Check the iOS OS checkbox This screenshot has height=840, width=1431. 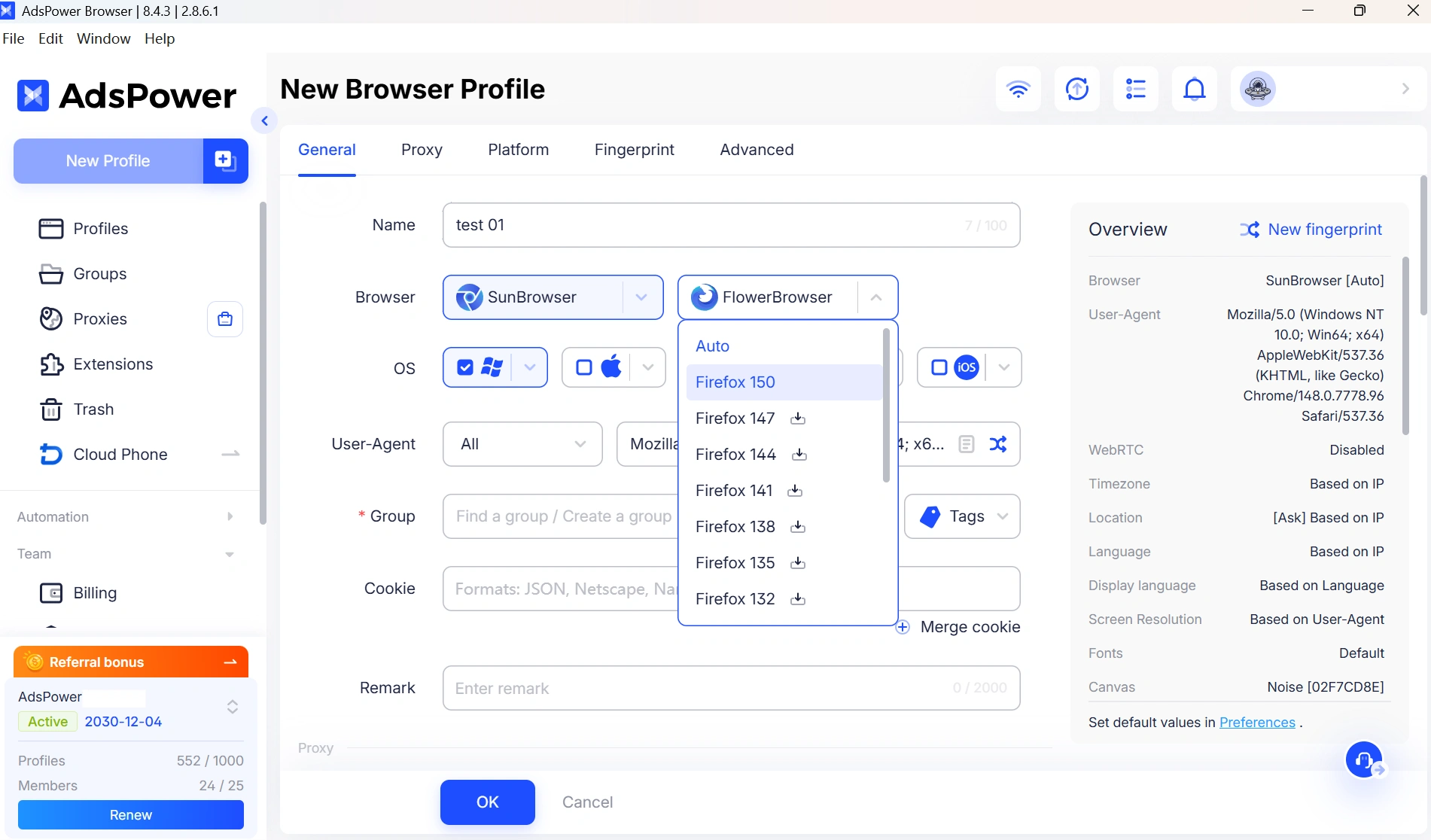pyautogui.click(x=939, y=367)
